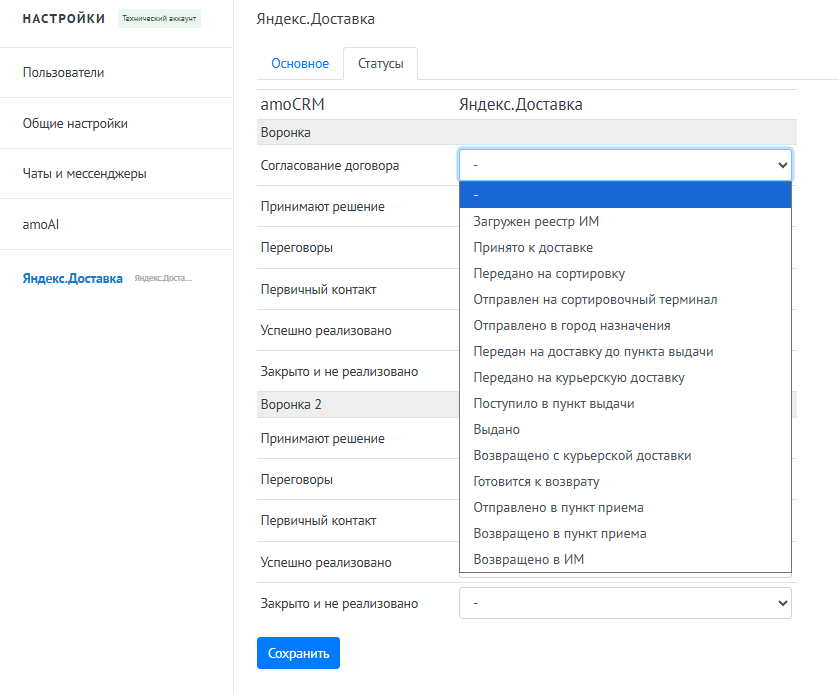Click the НАСТРОЙКИ heading
Viewport: 839px width, 693px height.
pos(64,19)
